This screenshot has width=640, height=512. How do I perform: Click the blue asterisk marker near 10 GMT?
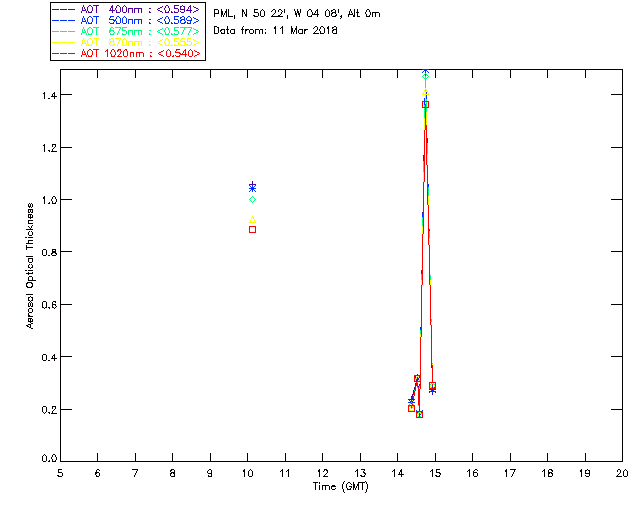[x=252, y=189]
